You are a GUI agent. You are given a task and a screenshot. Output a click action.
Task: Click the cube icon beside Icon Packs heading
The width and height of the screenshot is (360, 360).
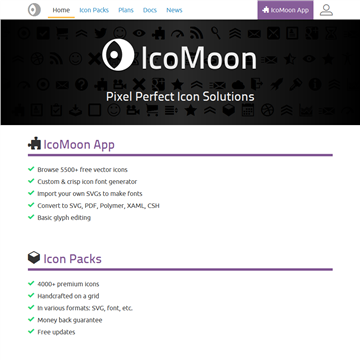34,257
